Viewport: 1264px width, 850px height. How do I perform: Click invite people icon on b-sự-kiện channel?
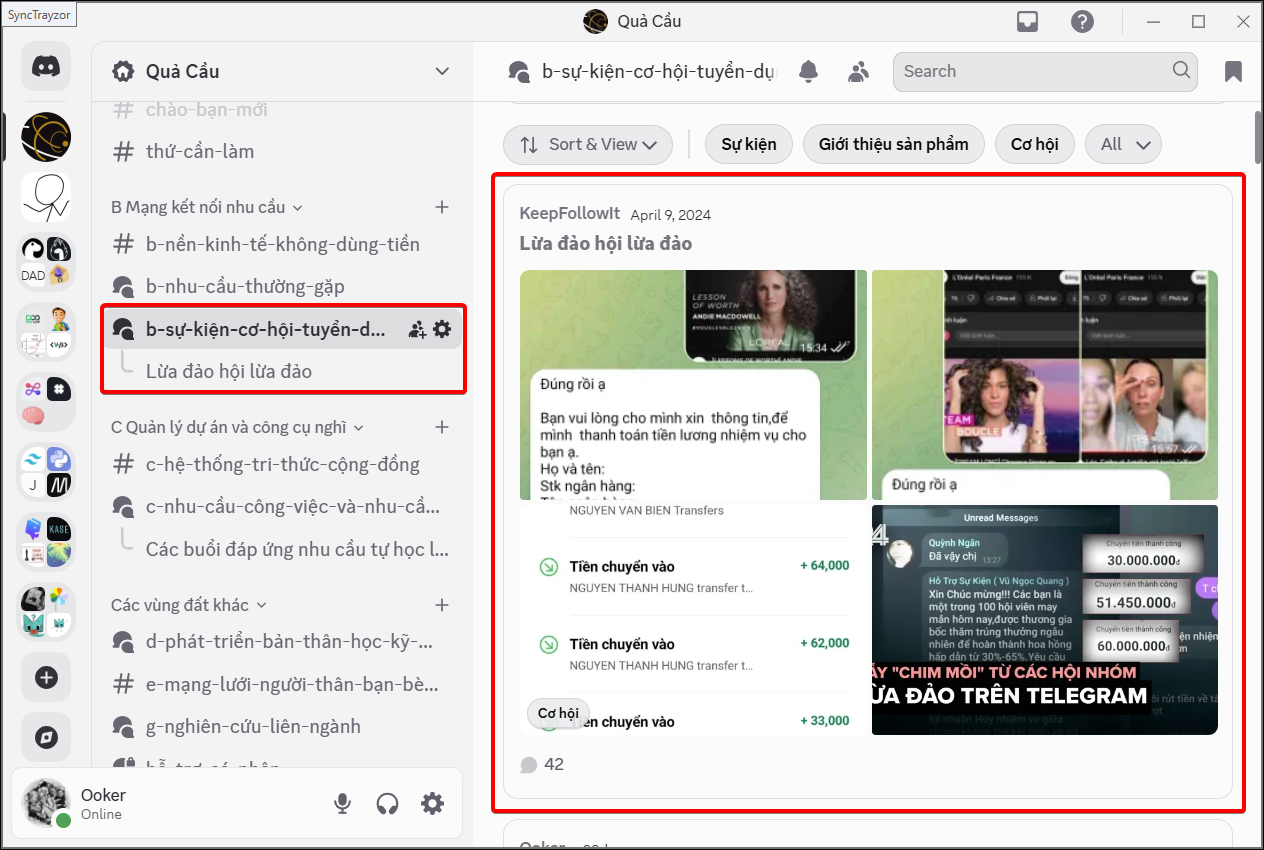point(417,329)
